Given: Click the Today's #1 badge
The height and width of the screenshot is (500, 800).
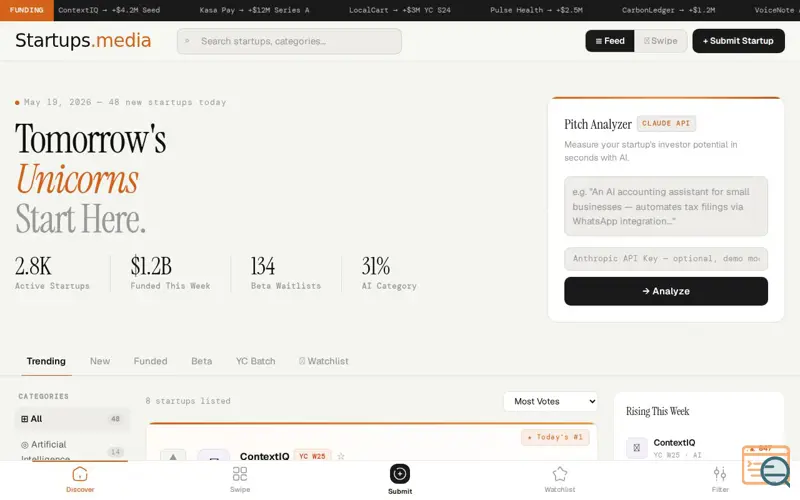Looking at the screenshot, I should click(555, 437).
